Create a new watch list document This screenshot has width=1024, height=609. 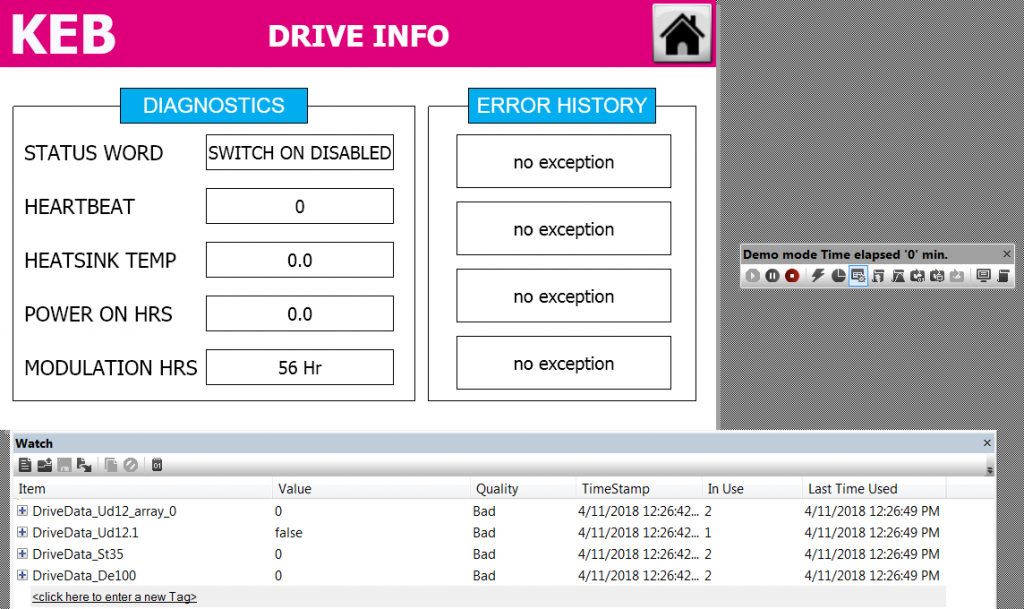25,465
